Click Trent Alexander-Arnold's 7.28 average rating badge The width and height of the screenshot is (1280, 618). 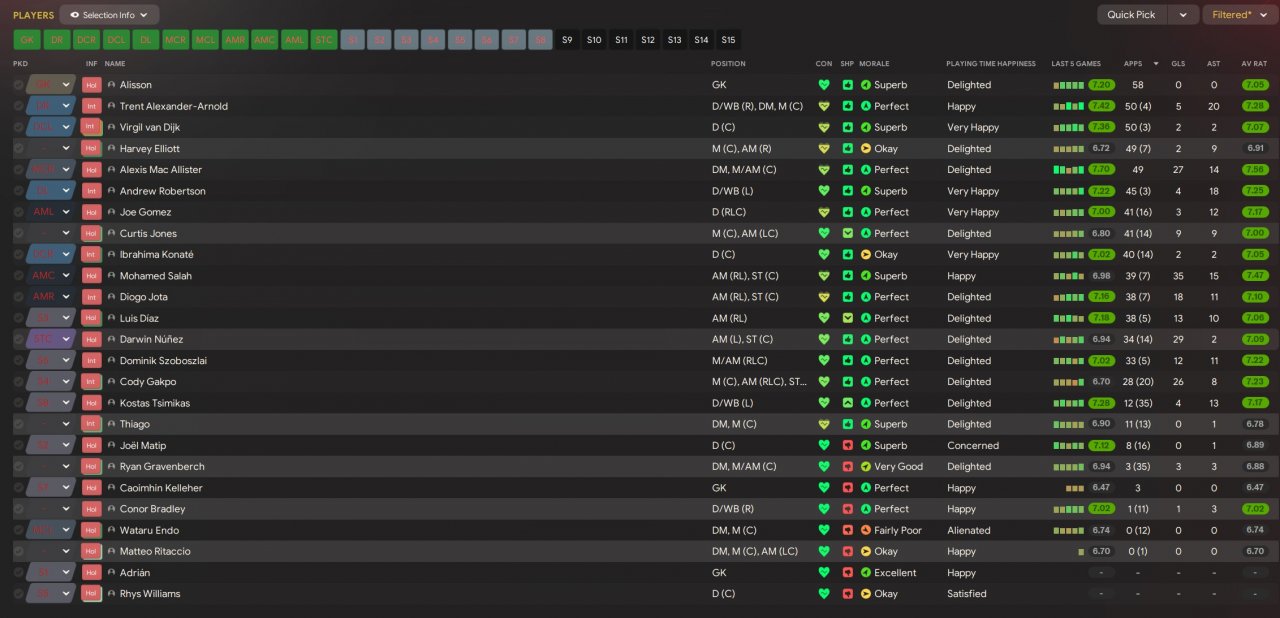[x=1256, y=106]
